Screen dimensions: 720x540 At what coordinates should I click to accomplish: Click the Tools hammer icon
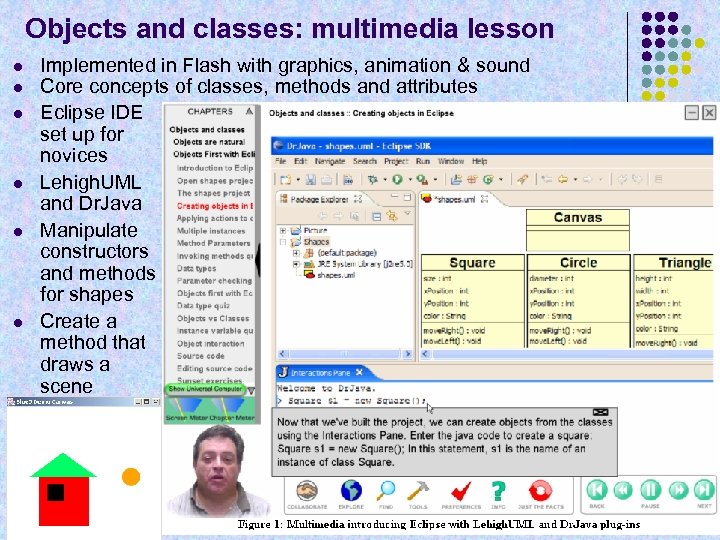point(418,490)
